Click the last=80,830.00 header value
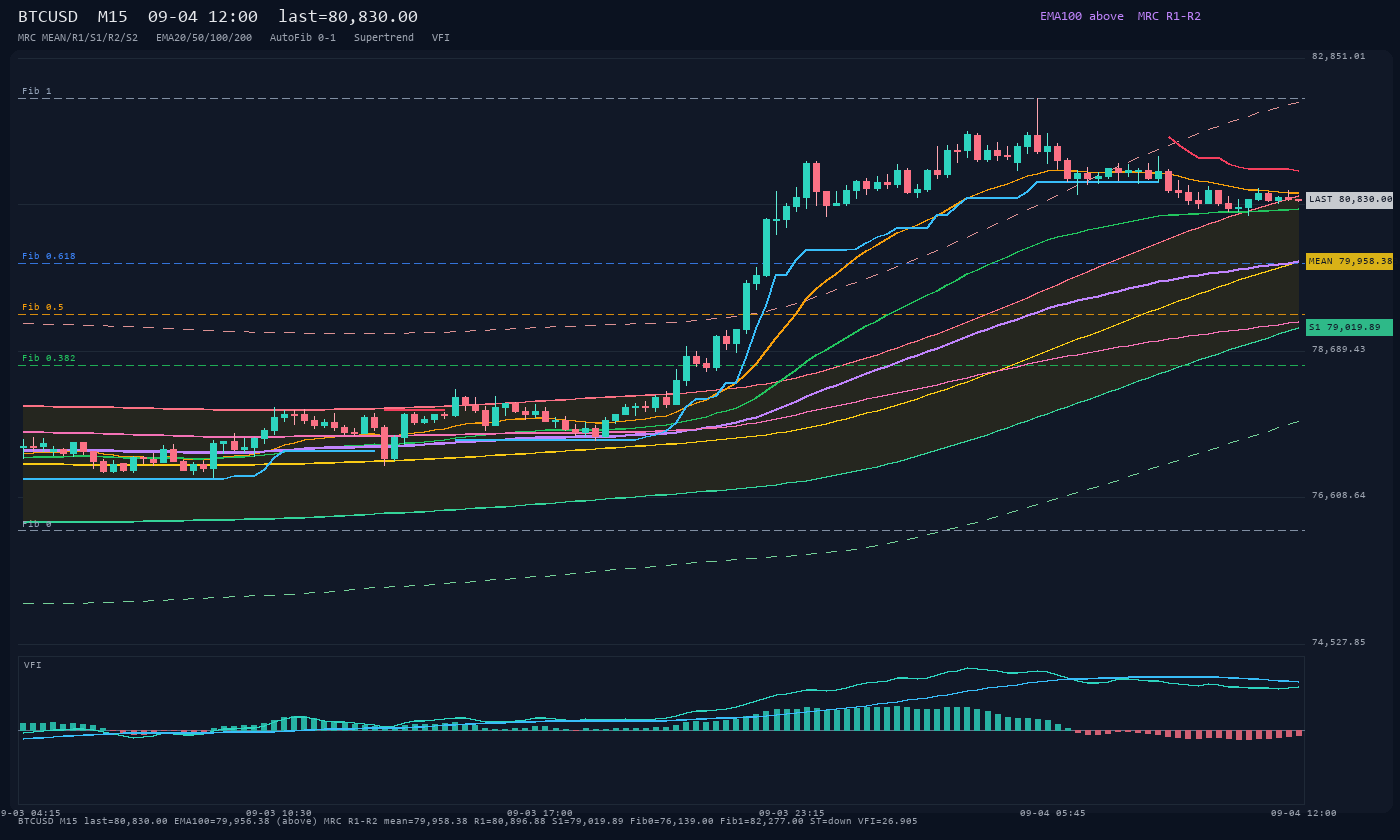 tap(348, 17)
